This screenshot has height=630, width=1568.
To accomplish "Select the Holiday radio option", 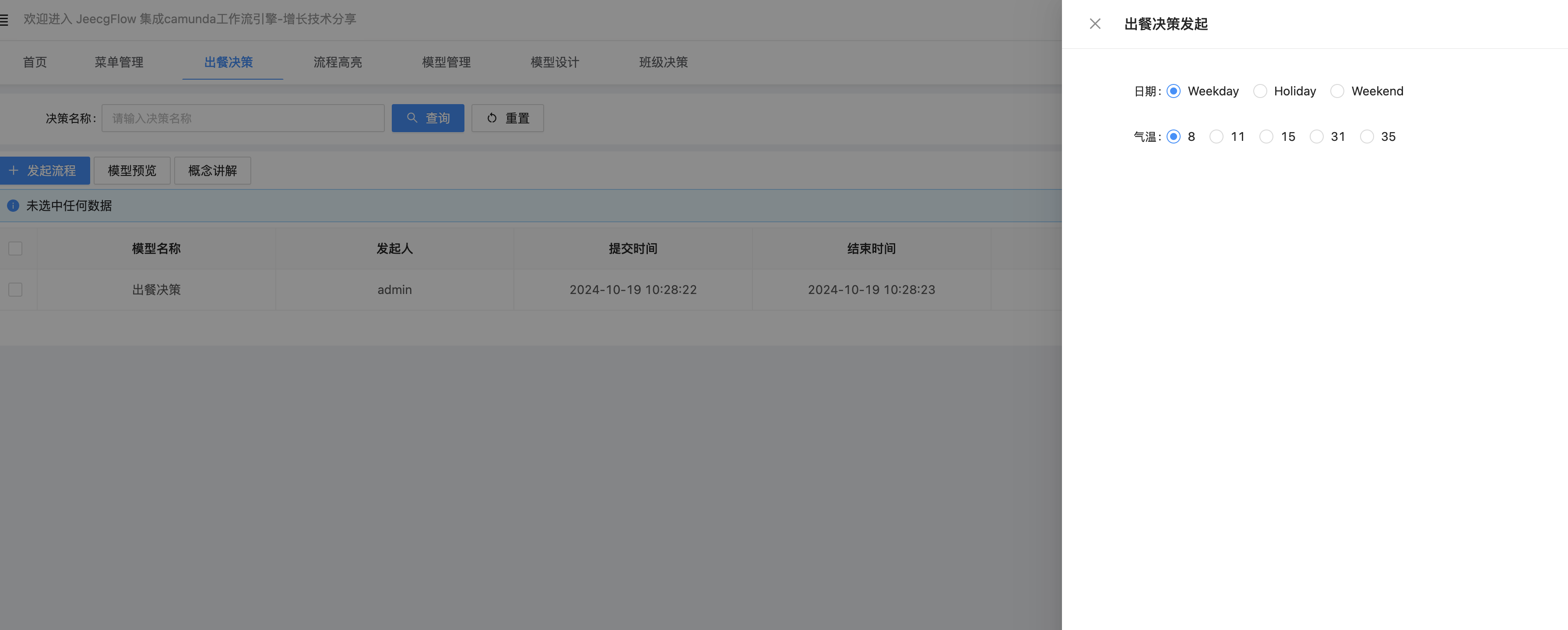I will (1260, 91).
